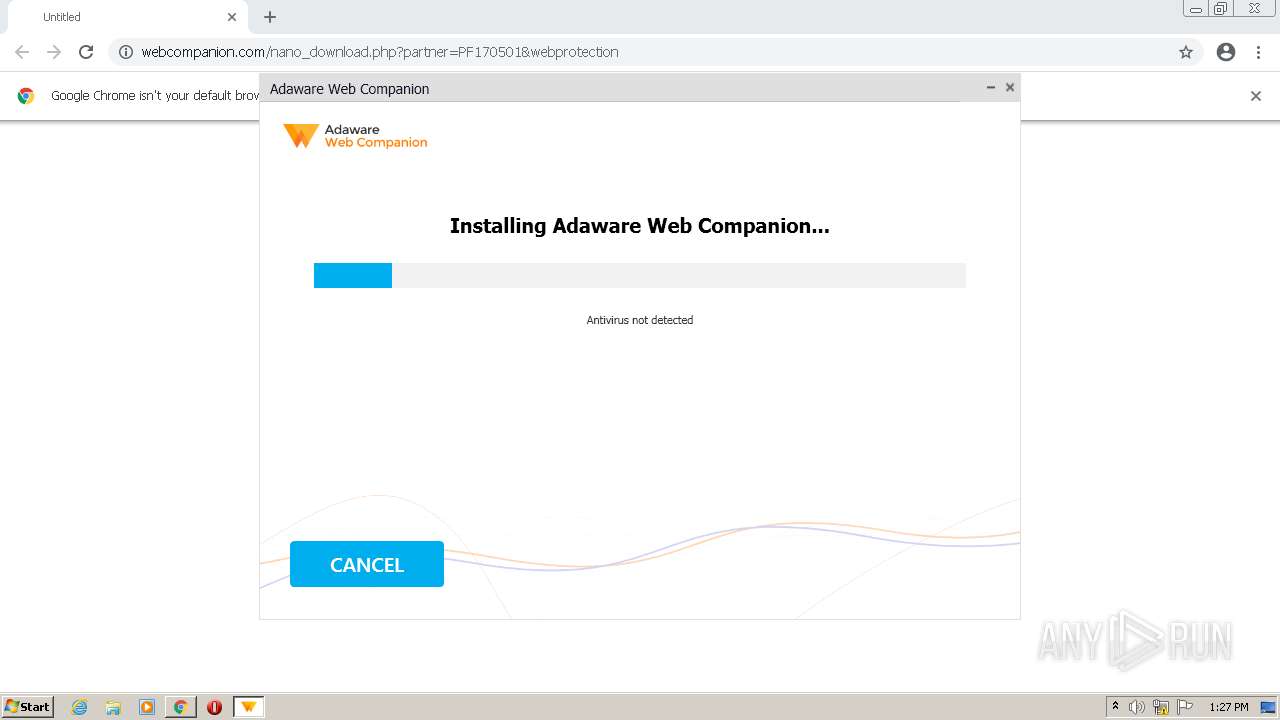Dismiss the default browser notification bar
The width and height of the screenshot is (1280, 720).
[x=1256, y=96]
